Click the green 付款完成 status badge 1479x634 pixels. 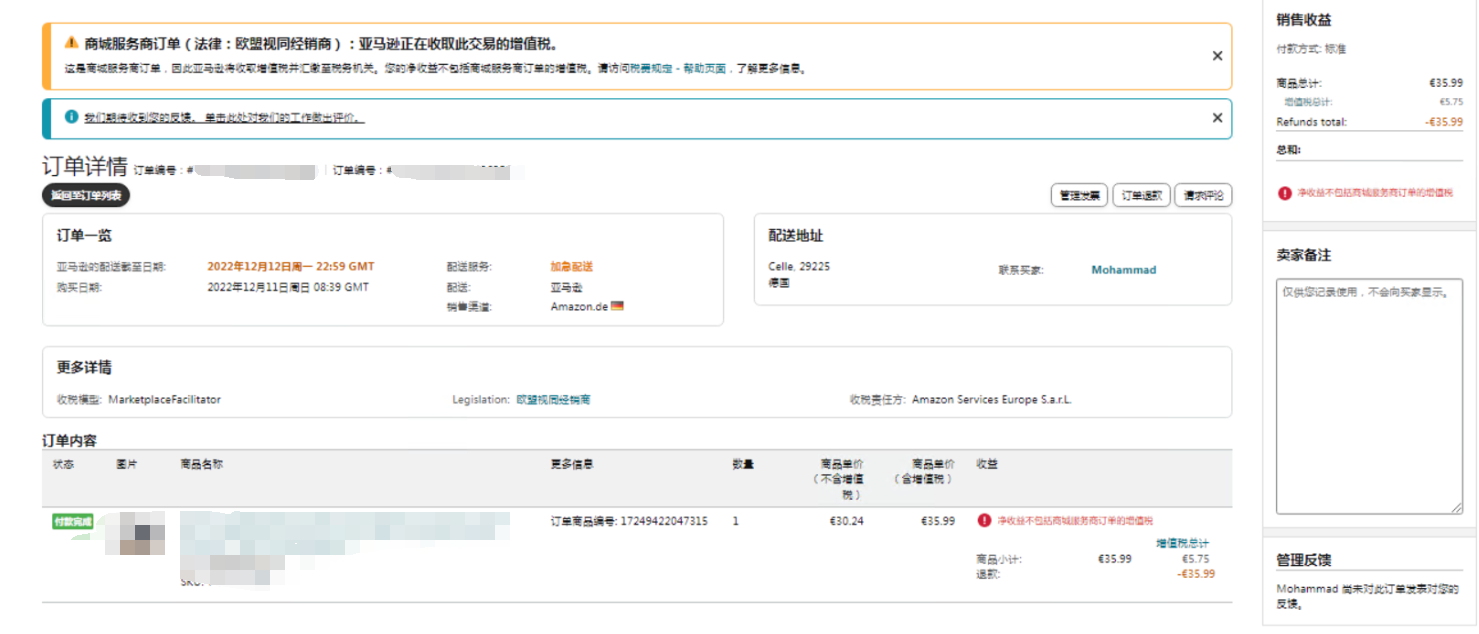point(73,521)
